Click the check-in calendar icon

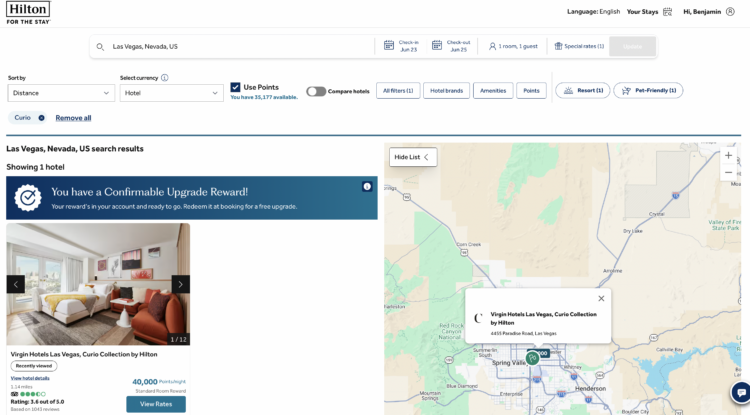[x=389, y=46]
